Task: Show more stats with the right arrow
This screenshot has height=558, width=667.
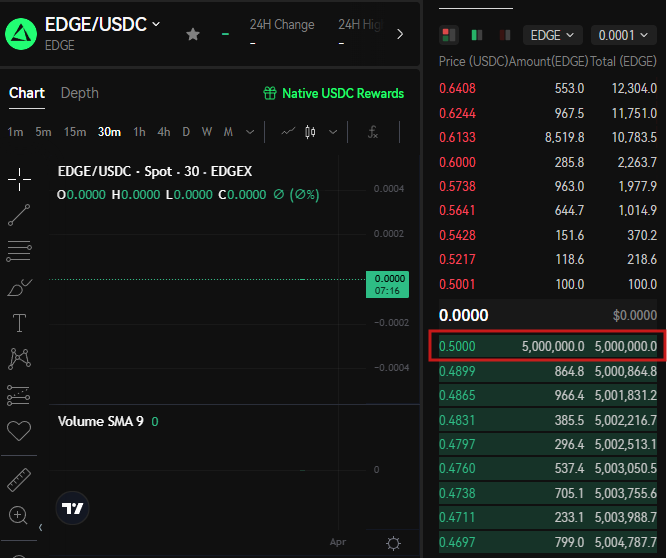Action: pyautogui.click(x=400, y=34)
